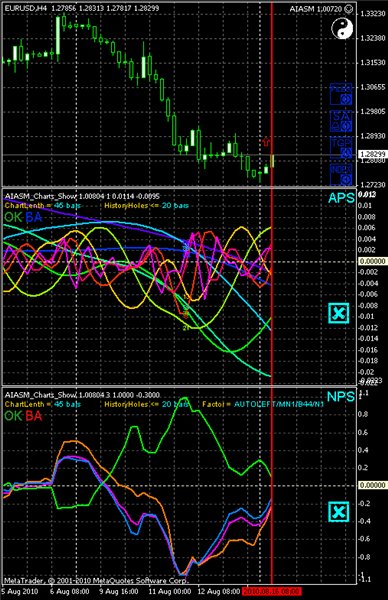Click the 9 Aug 16:00 time axis label

tap(118, 592)
